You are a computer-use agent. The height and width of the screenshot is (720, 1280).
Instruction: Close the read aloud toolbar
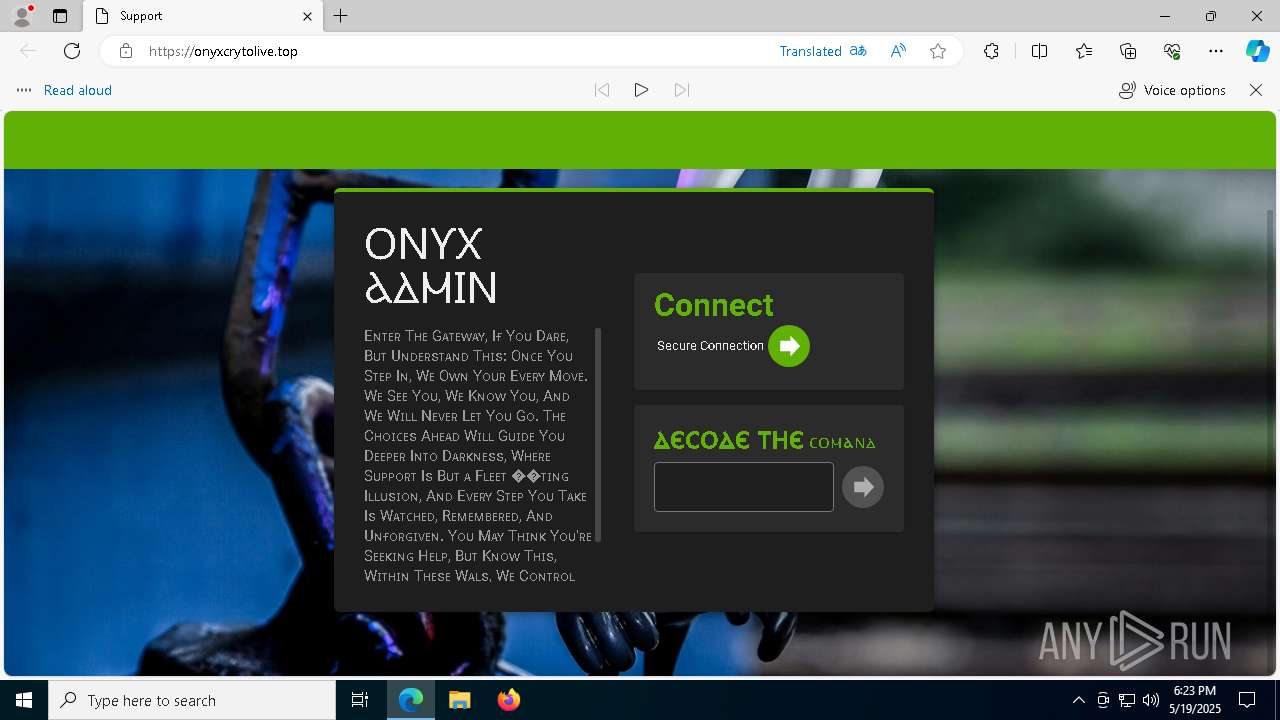pyautogui.click(x=1256, y=90)
